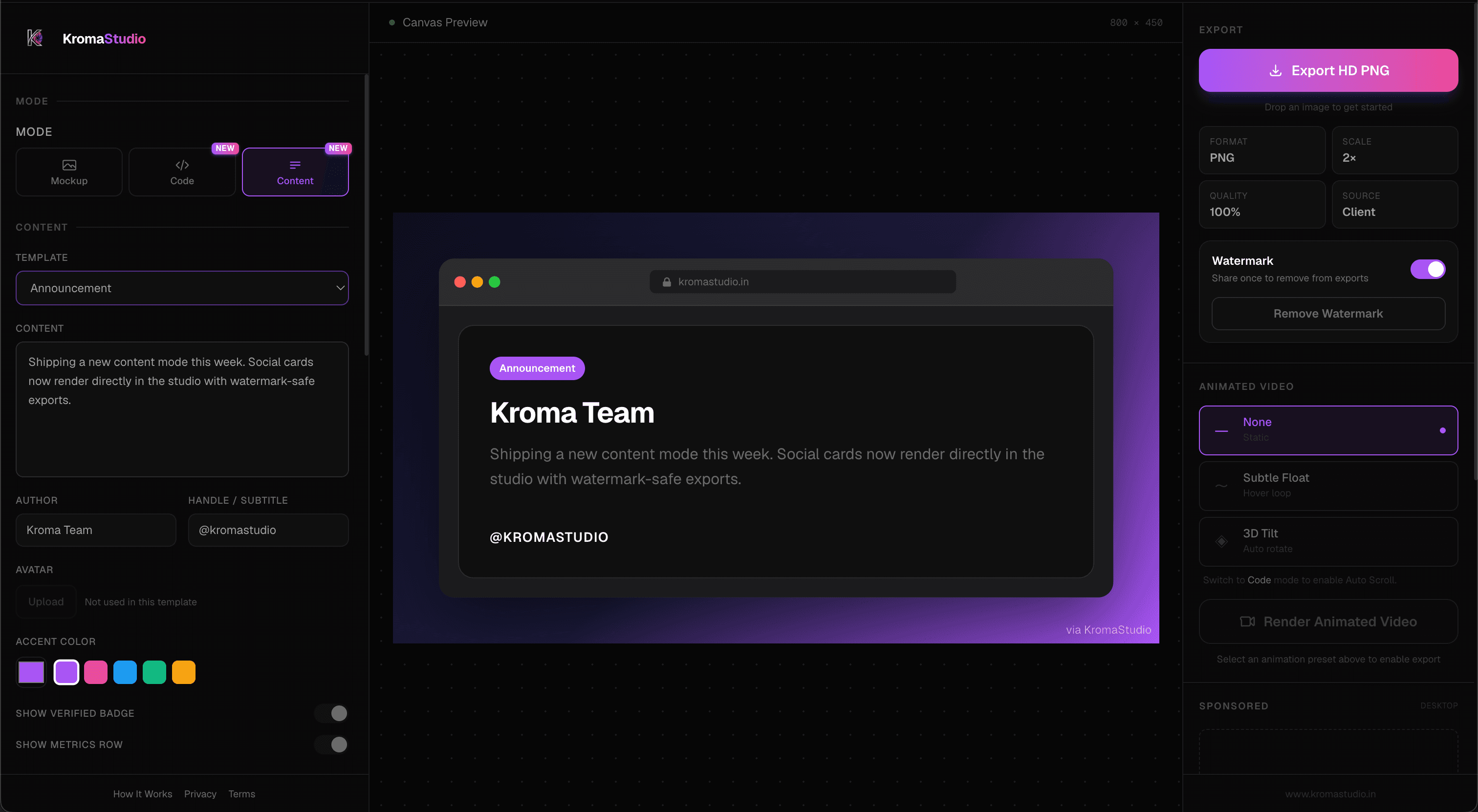
Task: Click the @KROMASTUDIO handle in preview
Action: pos(548,537)
